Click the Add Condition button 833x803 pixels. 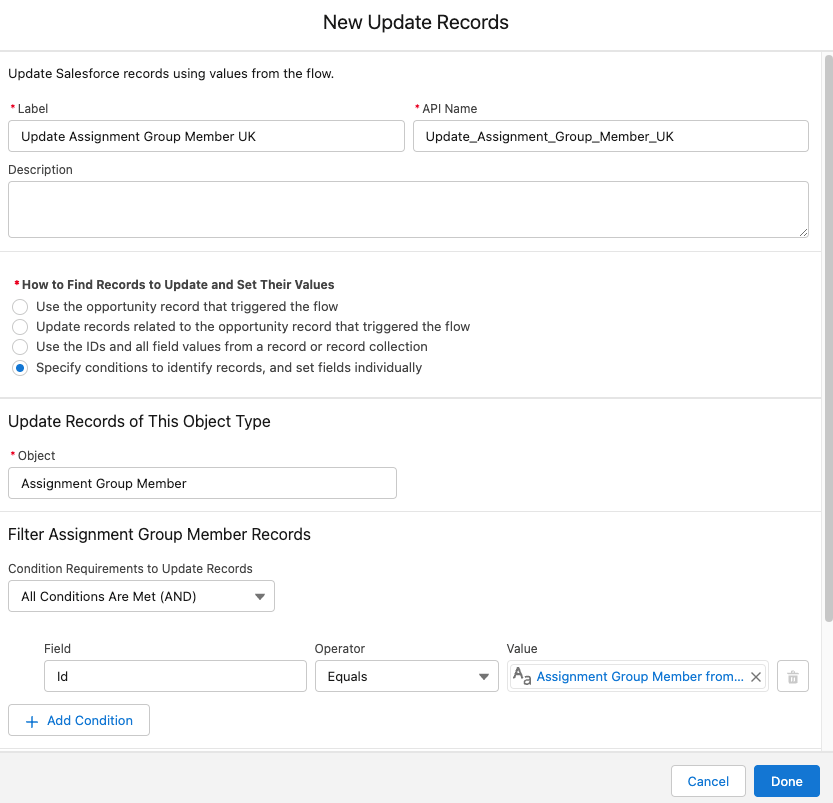(79, 721)
